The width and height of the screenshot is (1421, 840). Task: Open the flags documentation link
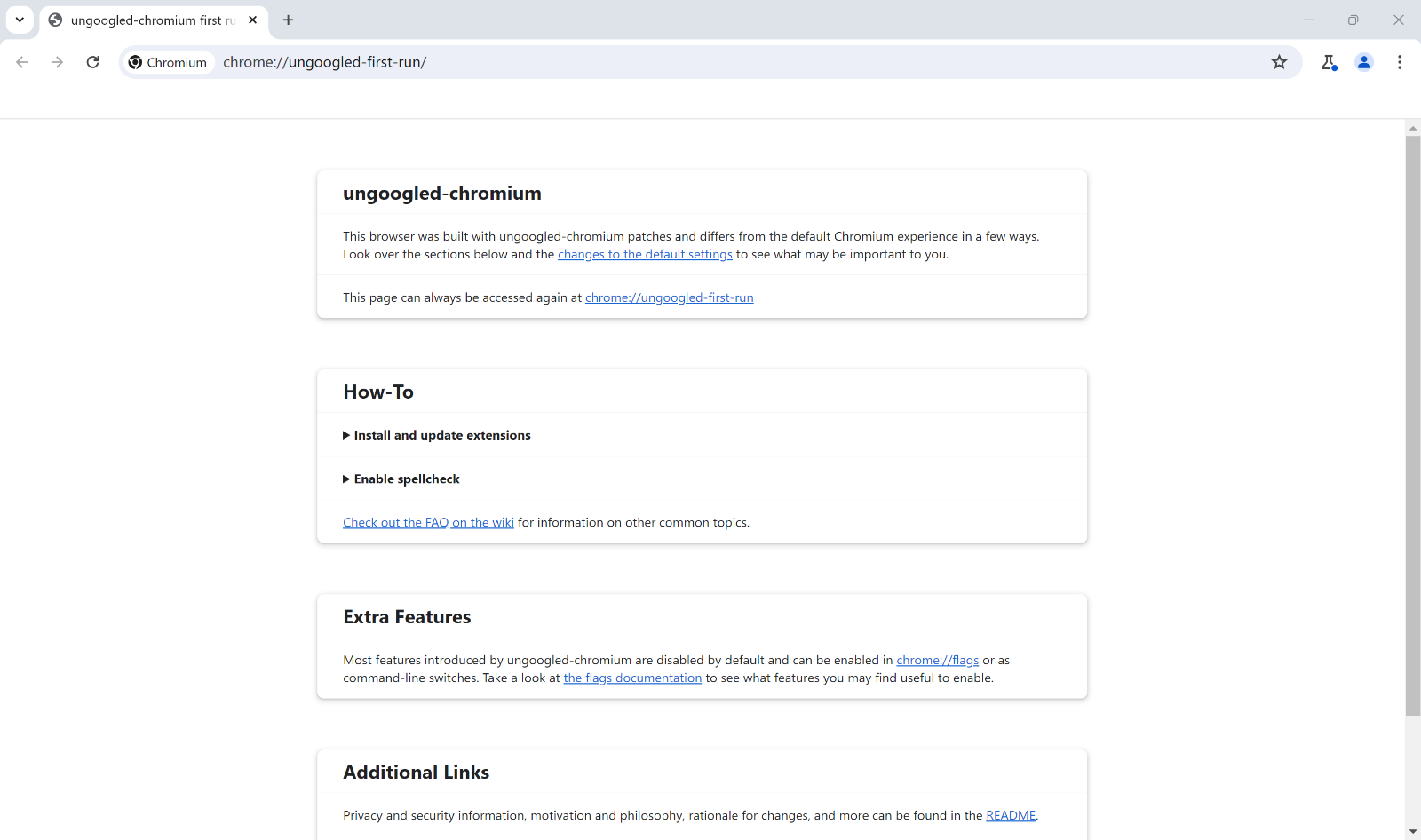632,678
